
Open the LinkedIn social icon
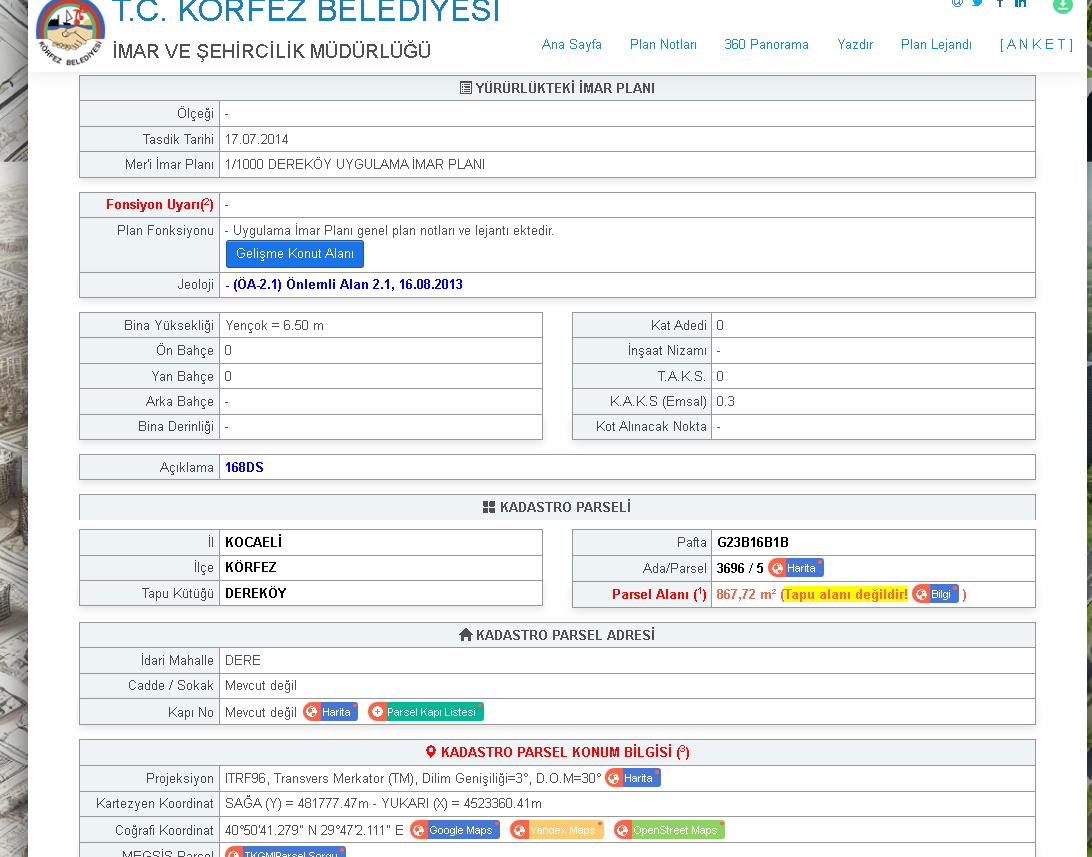click(1020, 3)
